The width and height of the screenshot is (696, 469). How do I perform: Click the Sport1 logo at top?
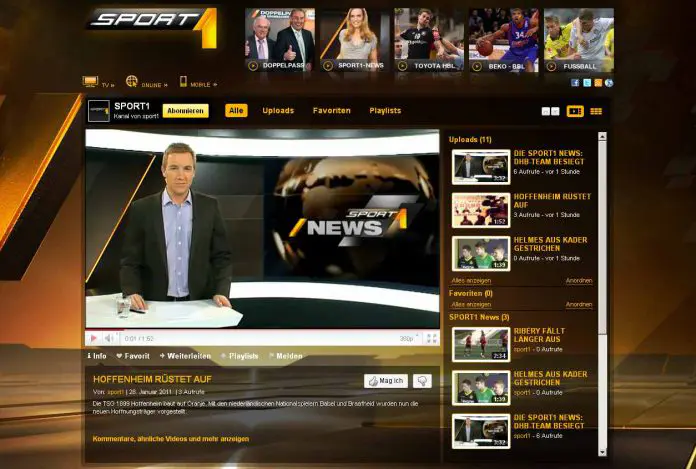[x=150, y=26]
